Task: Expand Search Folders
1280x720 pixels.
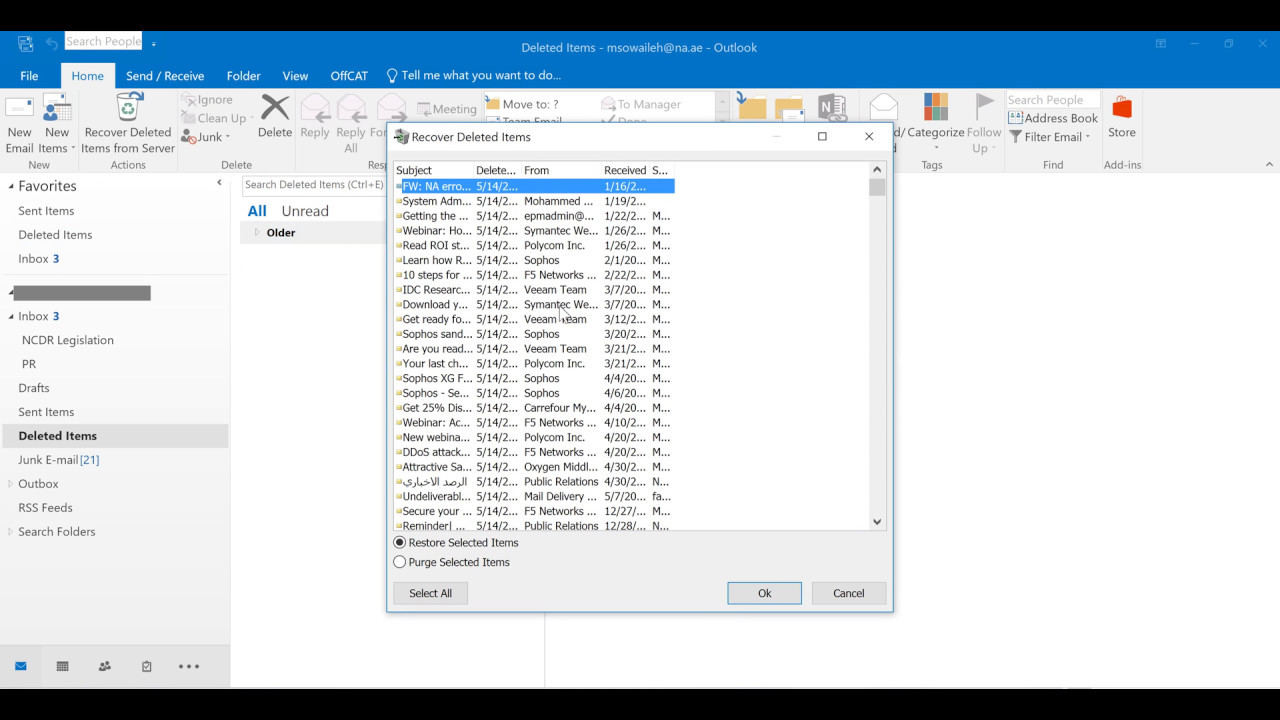Action: [11, 532]
